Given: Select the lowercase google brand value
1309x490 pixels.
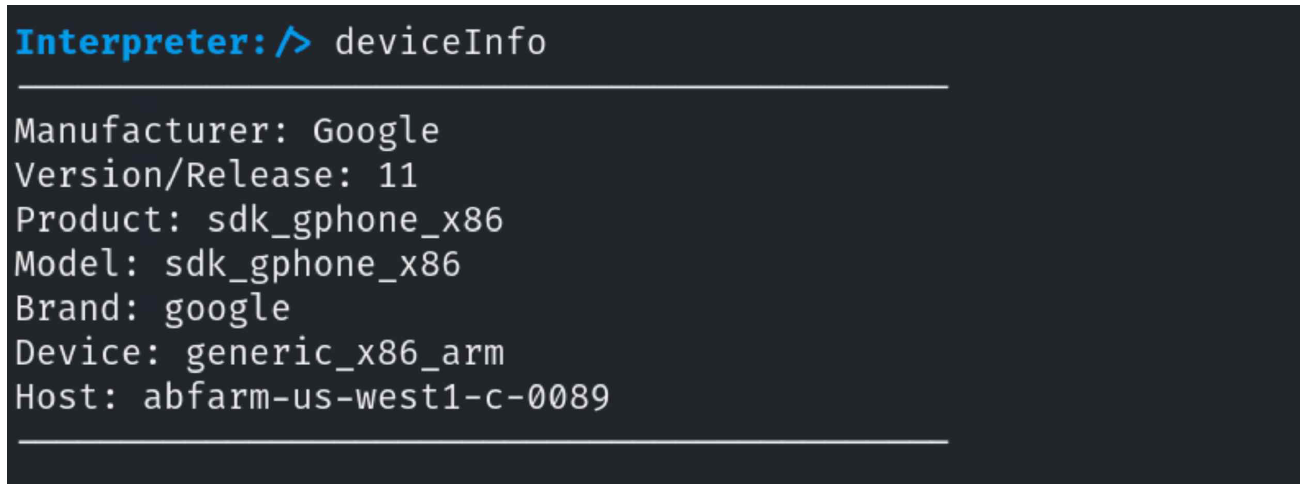Looking at the screenshot, I should [227, 308].
